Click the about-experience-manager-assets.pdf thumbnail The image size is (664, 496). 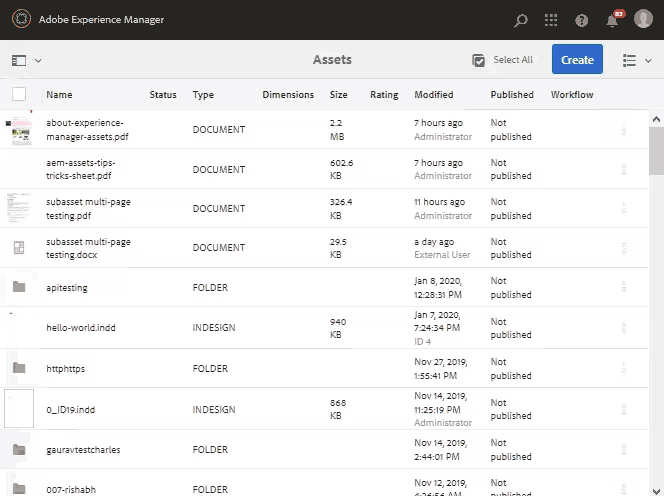tap(20, 130)
